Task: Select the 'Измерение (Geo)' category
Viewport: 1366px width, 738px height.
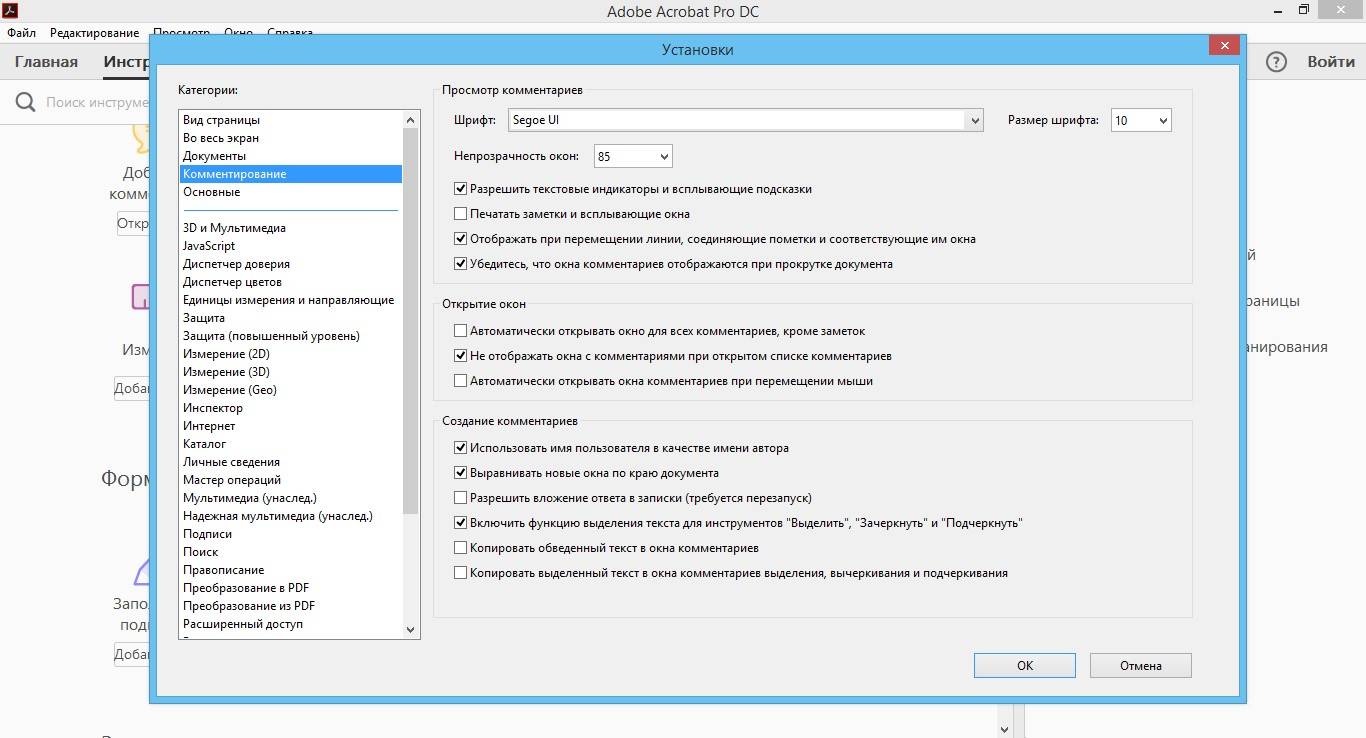Action: pyautogui.click(x=290, y=390)
